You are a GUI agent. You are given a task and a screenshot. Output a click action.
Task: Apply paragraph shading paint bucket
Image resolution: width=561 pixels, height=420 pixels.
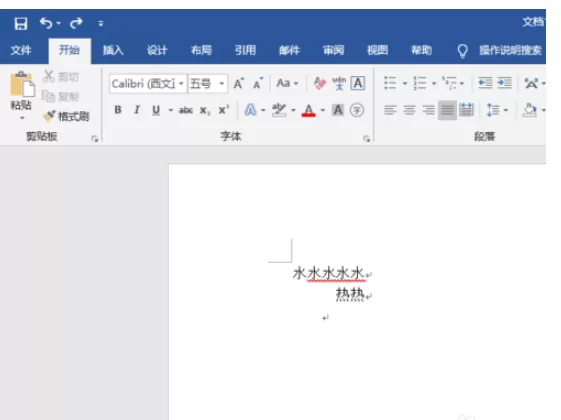click(x=530, y=110)
